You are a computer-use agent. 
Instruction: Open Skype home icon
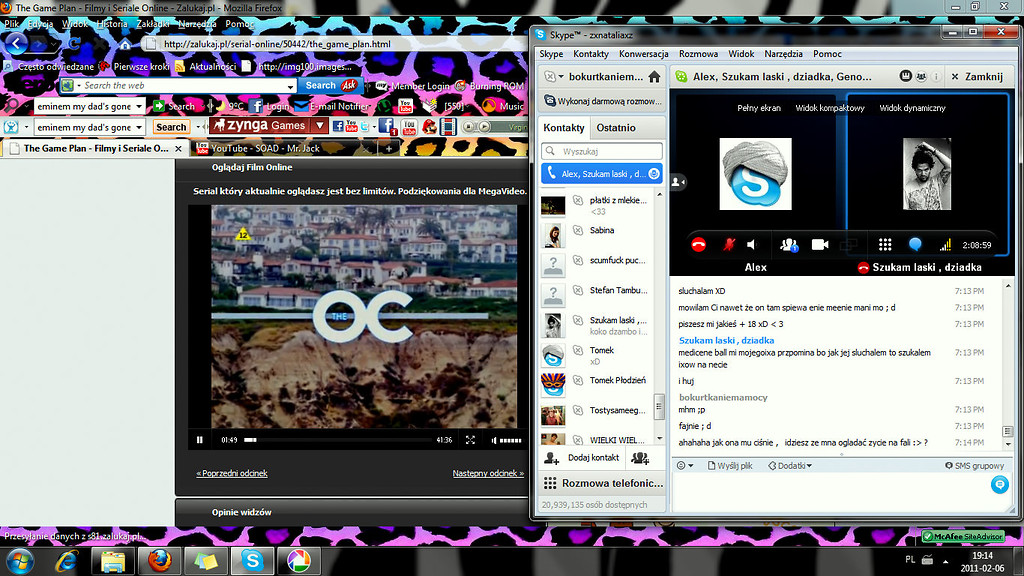(x=654, y=77)
